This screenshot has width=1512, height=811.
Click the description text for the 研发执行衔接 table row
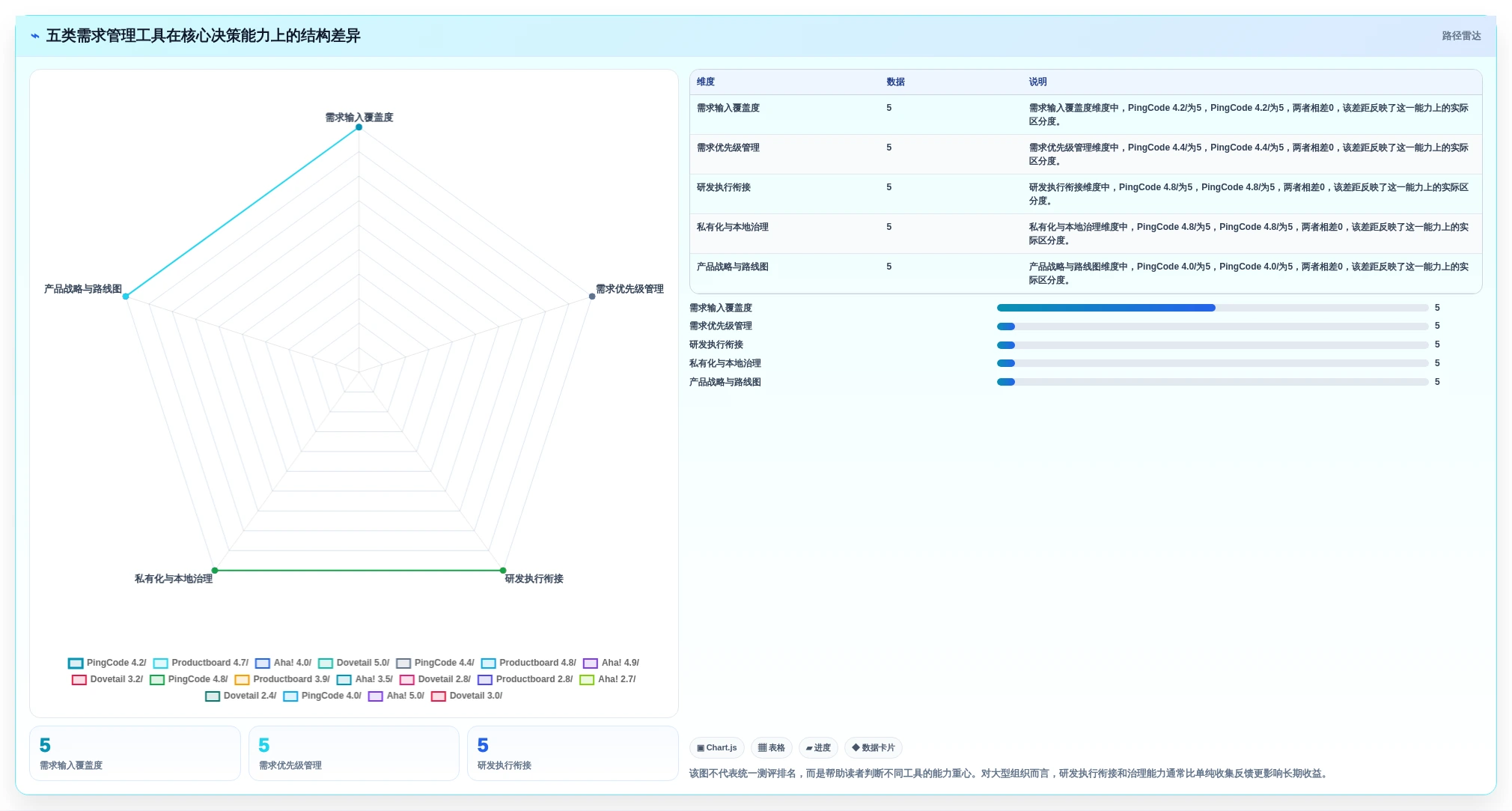pos(1249,194)
